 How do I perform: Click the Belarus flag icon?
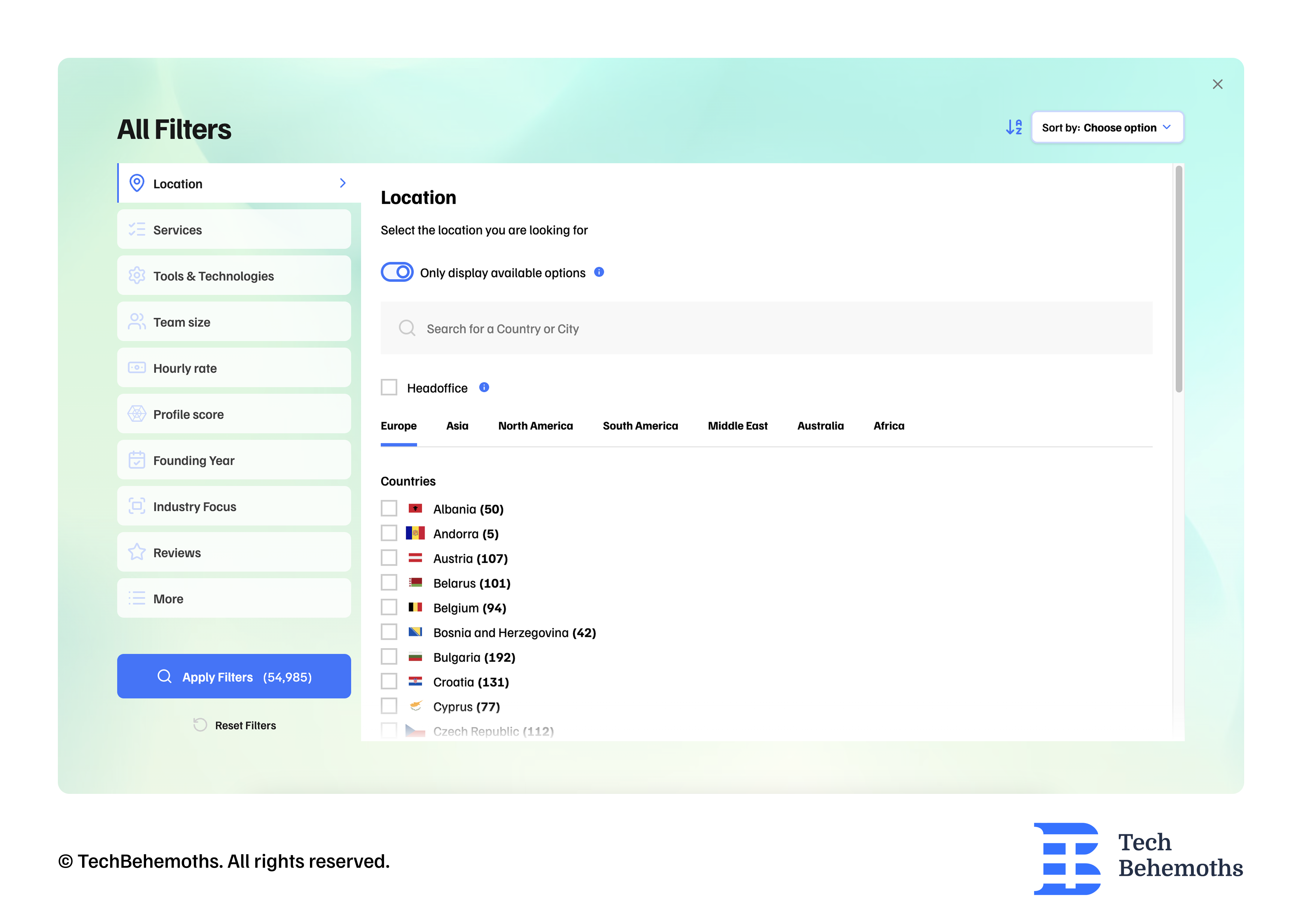416,582
